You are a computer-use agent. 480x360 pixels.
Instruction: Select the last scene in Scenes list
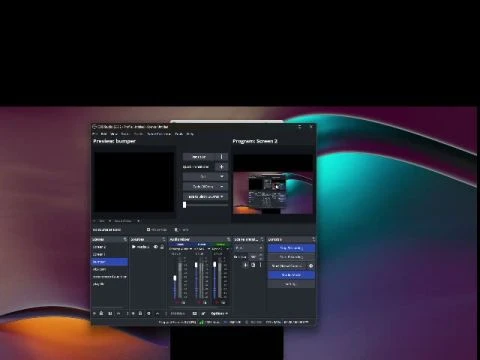109,284
